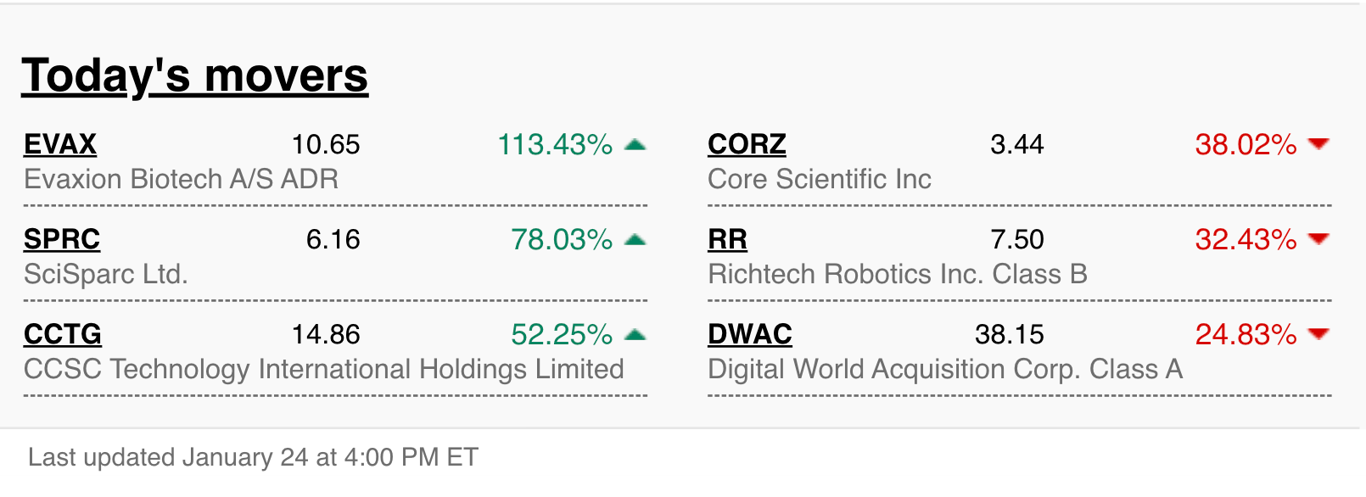Open the RR ticker link
This screenshot has height=497, width=1366.
pos(727,240)
